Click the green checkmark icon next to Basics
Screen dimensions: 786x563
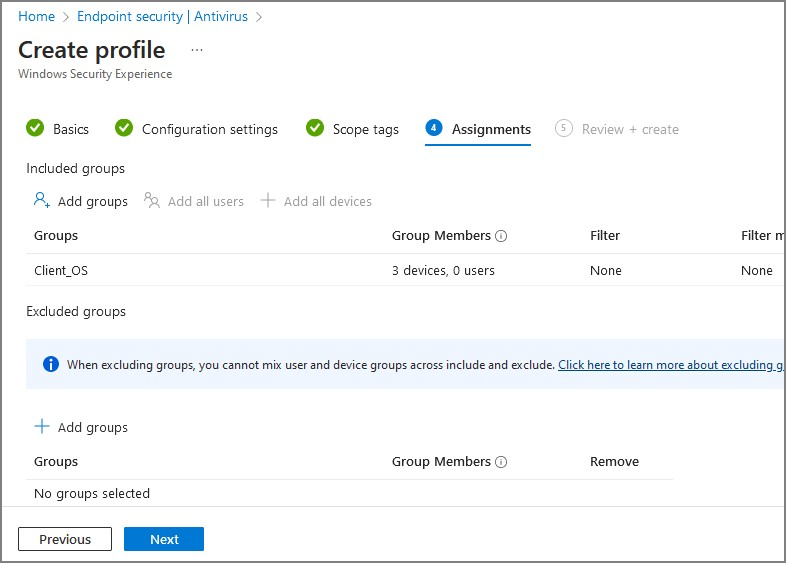[x=35, y=128]
